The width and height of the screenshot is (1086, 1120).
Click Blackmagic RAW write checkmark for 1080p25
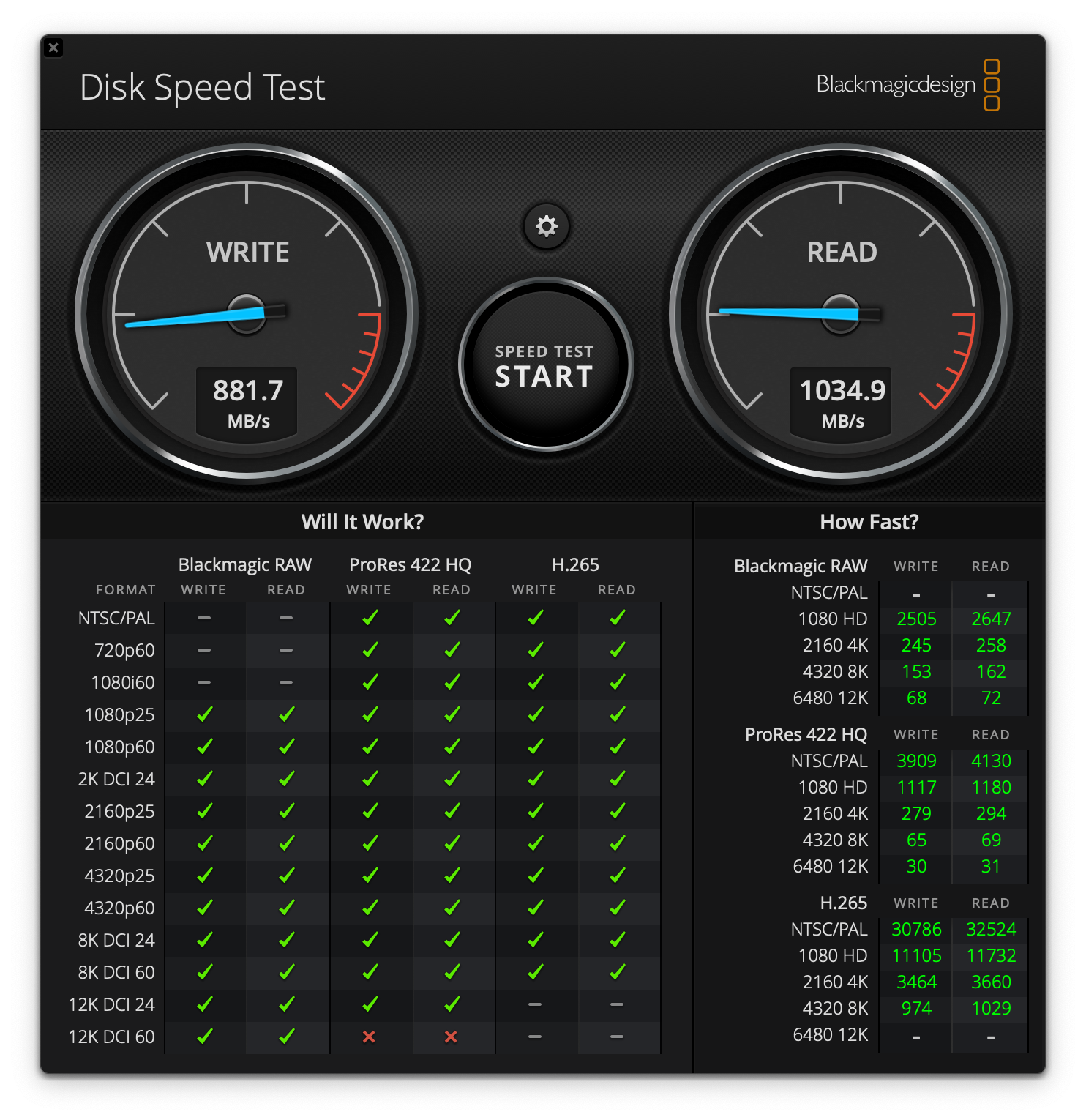pyautogui.click(x=205, y=714)
